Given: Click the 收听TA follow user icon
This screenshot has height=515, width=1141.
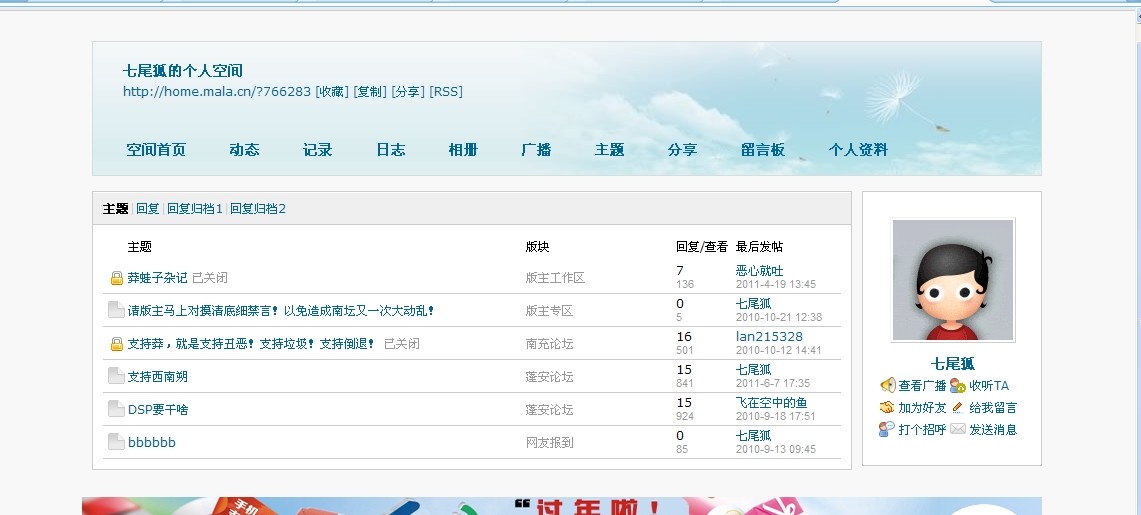Looking at the screenshot, I should tap(957, 385).
